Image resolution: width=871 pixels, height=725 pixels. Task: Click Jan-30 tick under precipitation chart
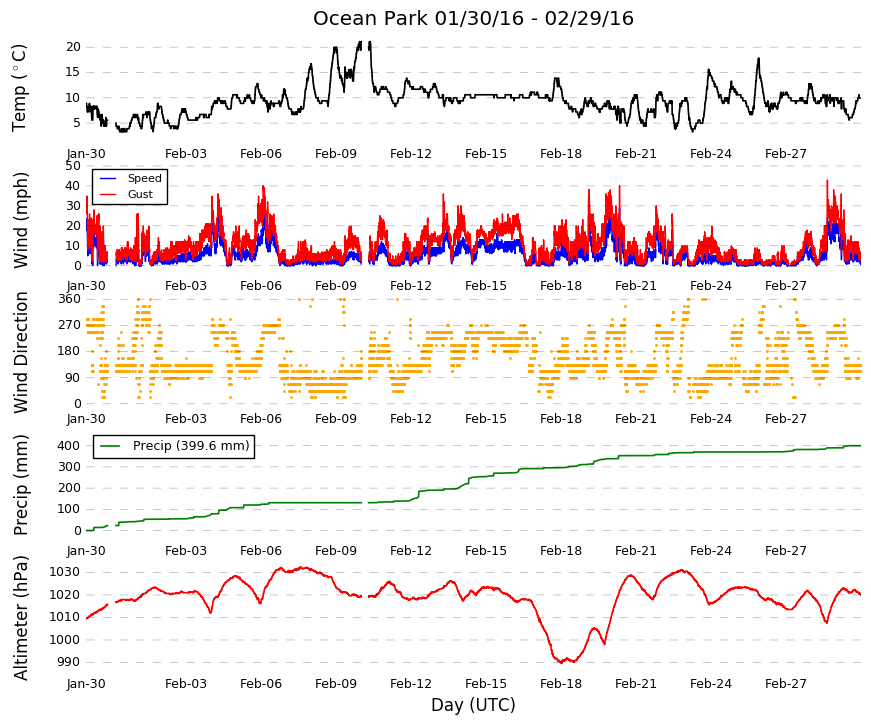pyautogui.click(x=86, y=551)
